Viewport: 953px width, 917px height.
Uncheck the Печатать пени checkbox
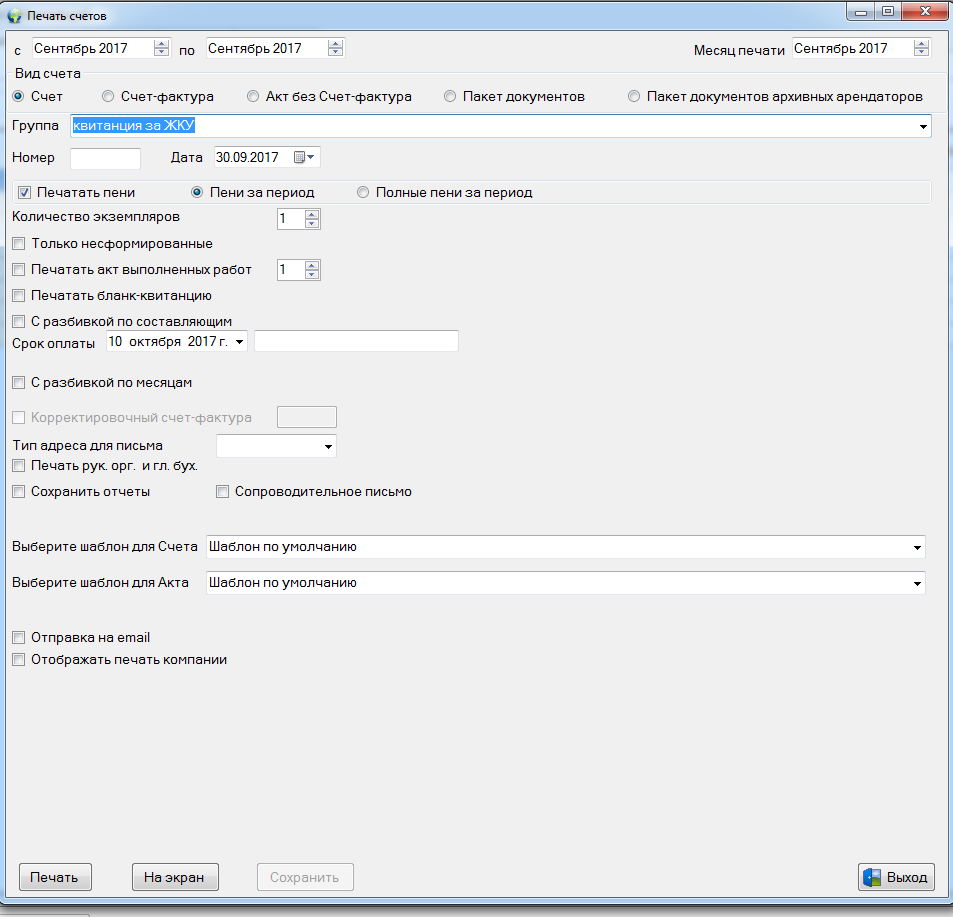tap(25, 192)
